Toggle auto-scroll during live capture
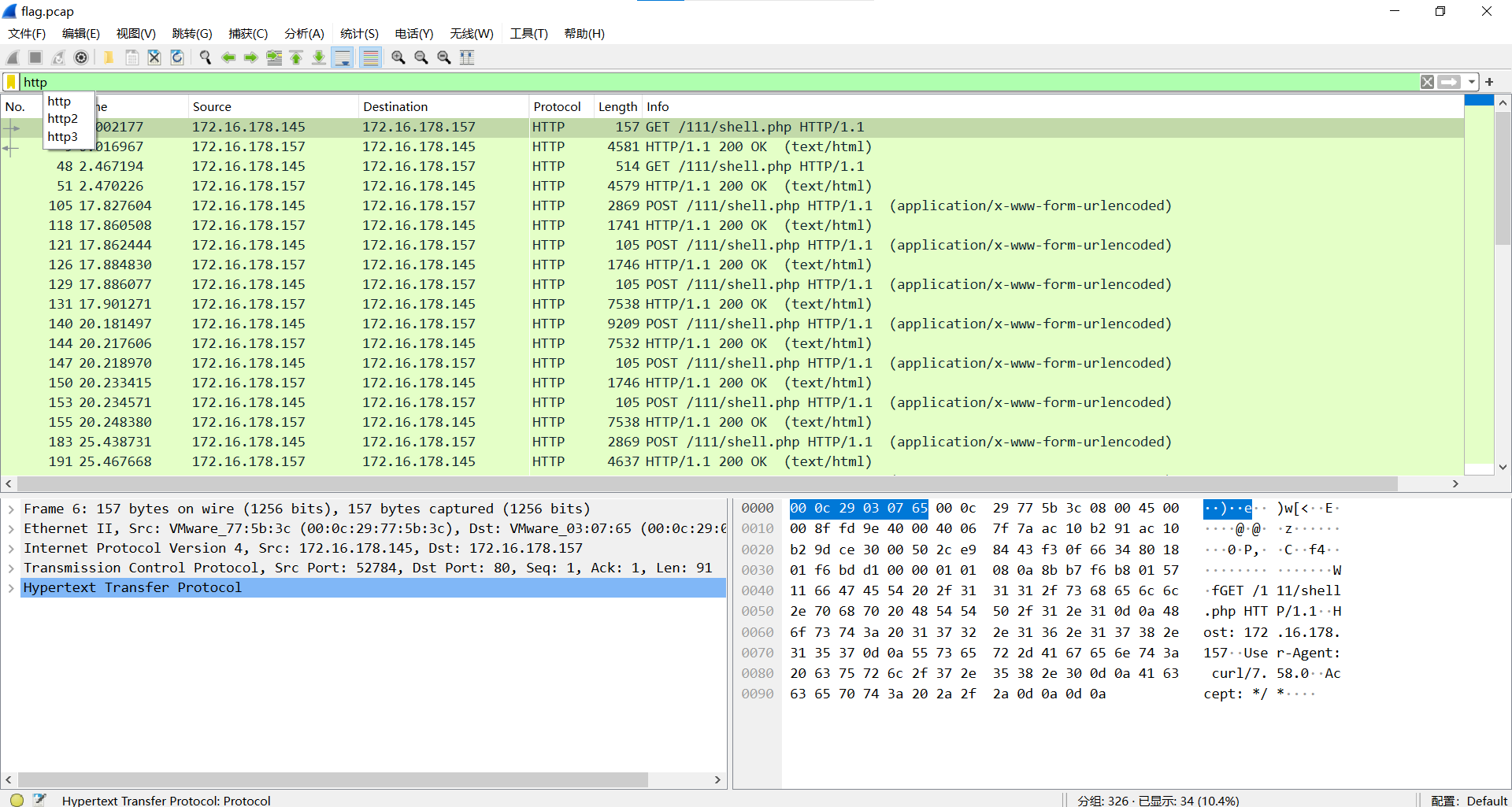This screenshot has height=807, width=1512. pos(343,57)
